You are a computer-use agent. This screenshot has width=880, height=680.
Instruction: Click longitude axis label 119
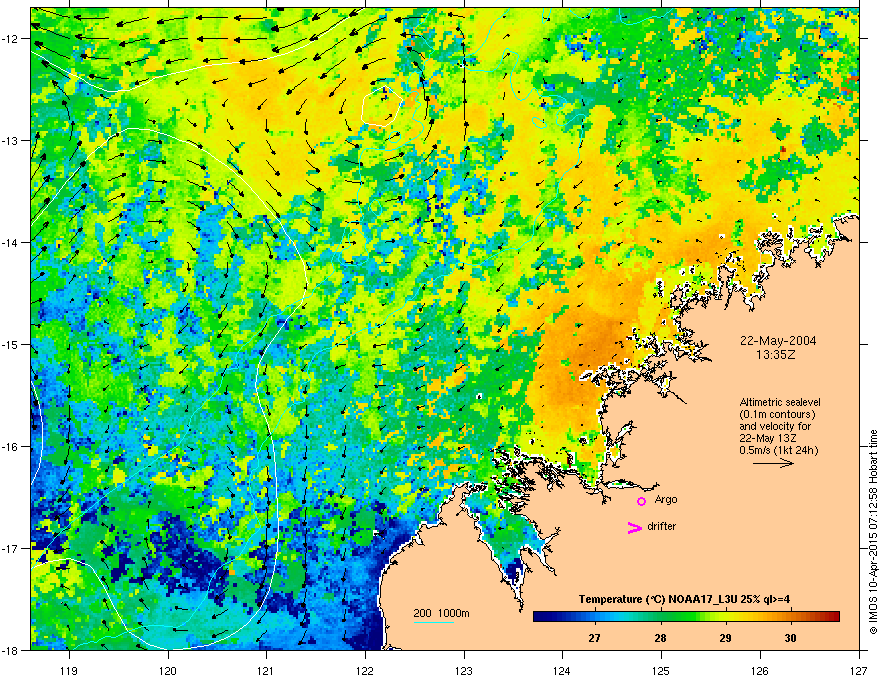[x=68, y=670]
